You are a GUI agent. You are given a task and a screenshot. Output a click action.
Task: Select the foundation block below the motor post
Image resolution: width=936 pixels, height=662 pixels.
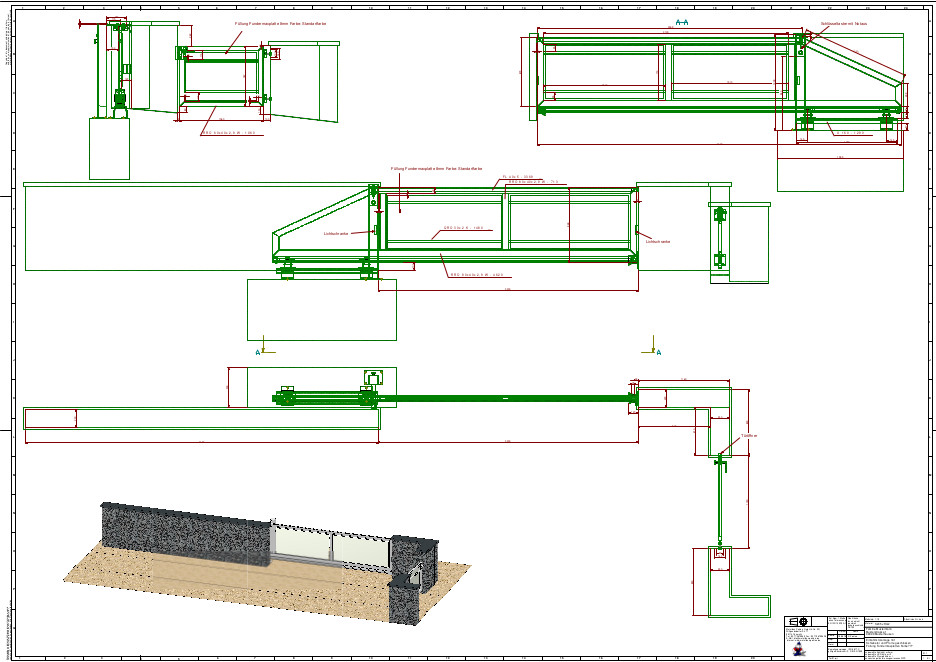point(109,148)
